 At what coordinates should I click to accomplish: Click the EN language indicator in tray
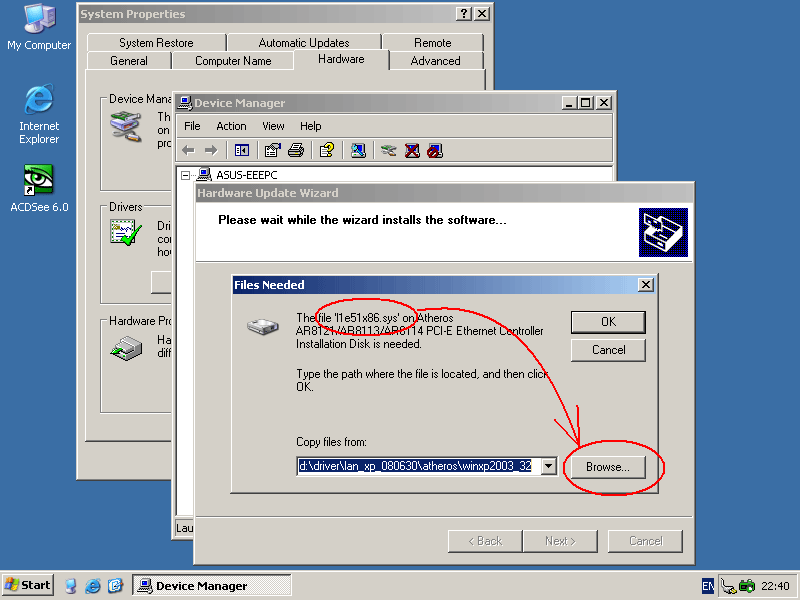point(708,586)
